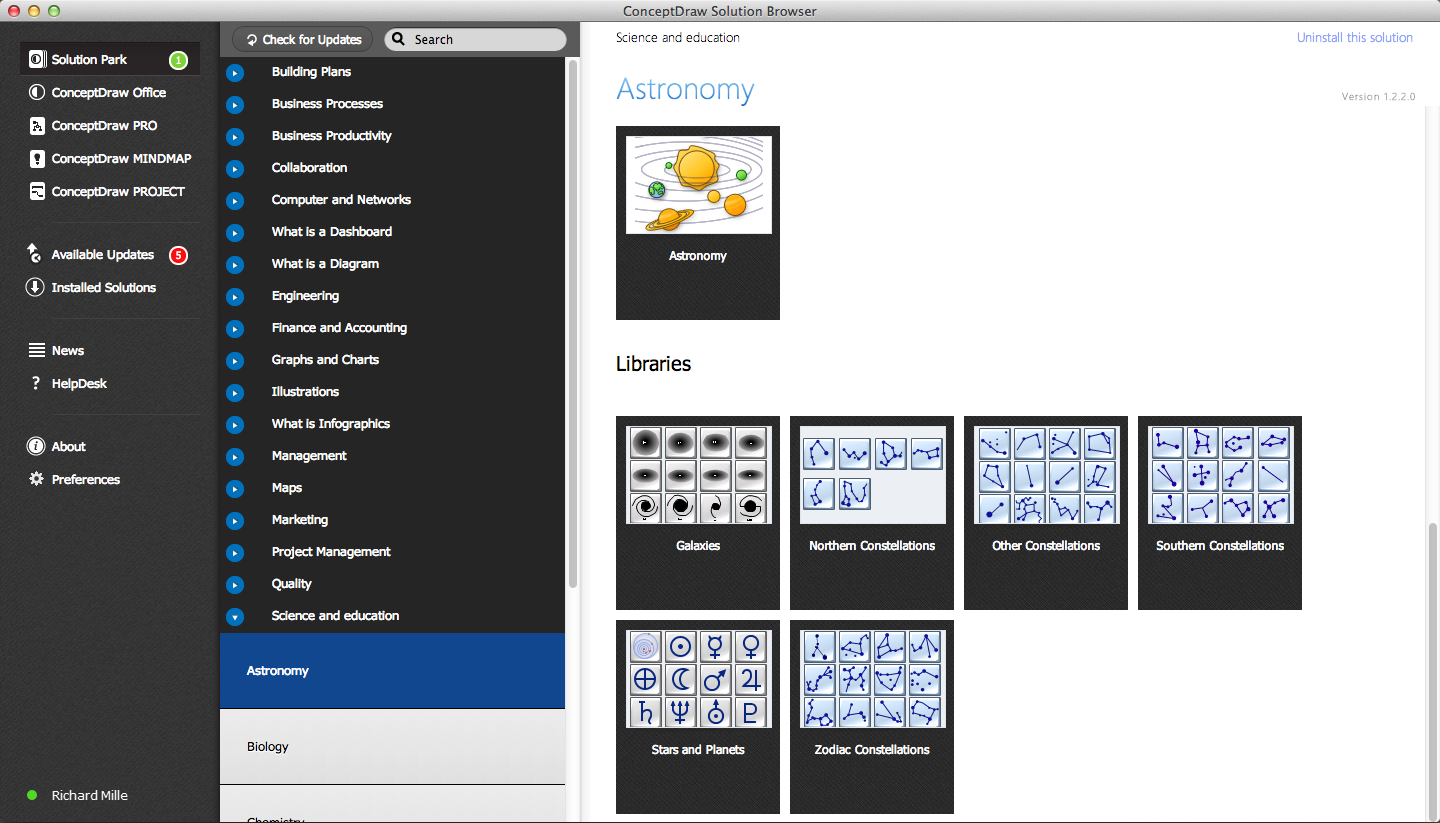
Task: Select the Marketing category
Action: (x=300, y=520)
